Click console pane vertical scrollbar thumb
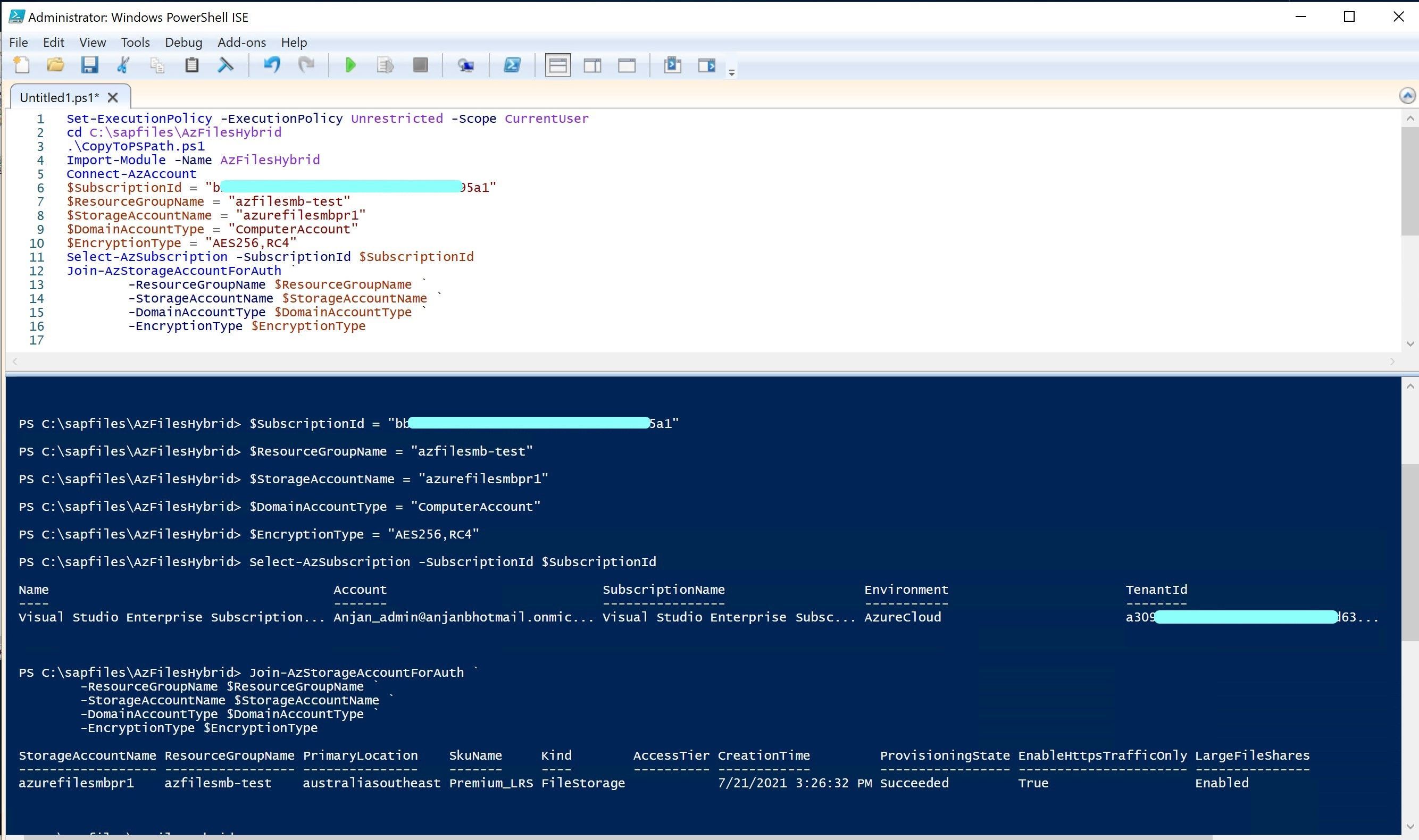1419x840 pixels. 1409,552
